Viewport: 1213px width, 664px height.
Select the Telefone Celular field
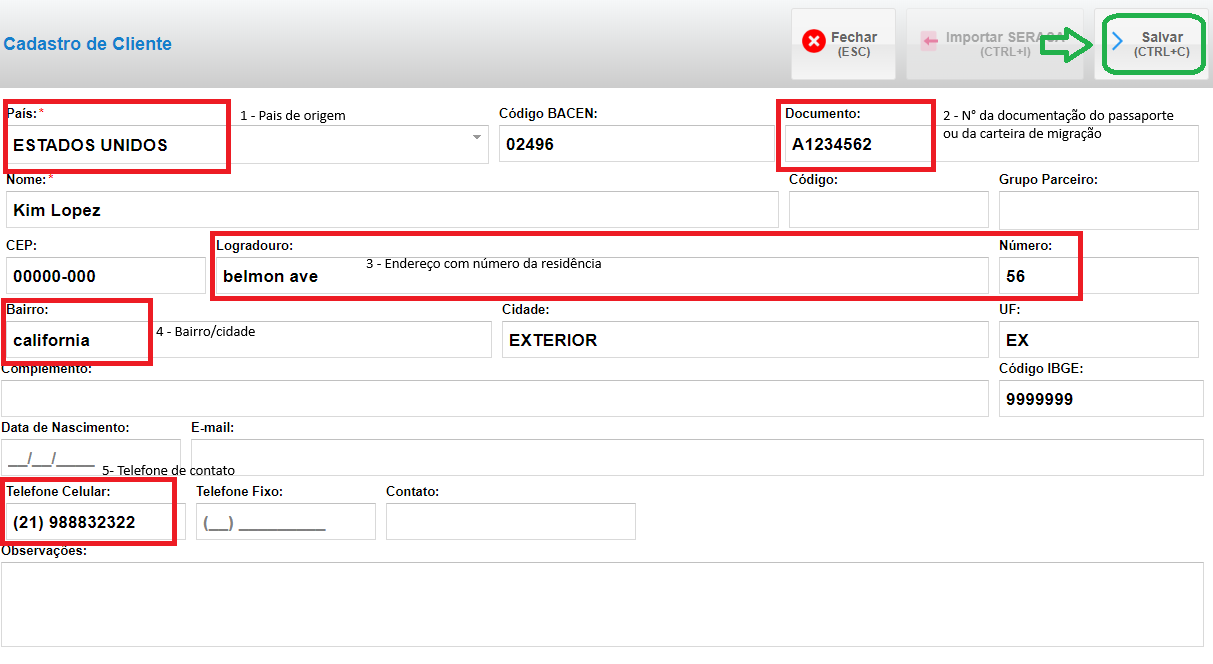[x=92, y=522]
